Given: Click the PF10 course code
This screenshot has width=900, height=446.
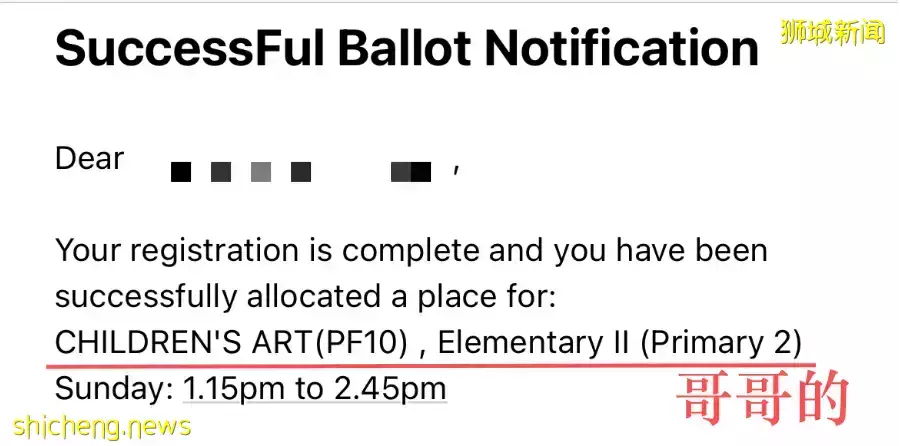Looking at the screenshot, I should pyautogui.click(x=359, y=343).
